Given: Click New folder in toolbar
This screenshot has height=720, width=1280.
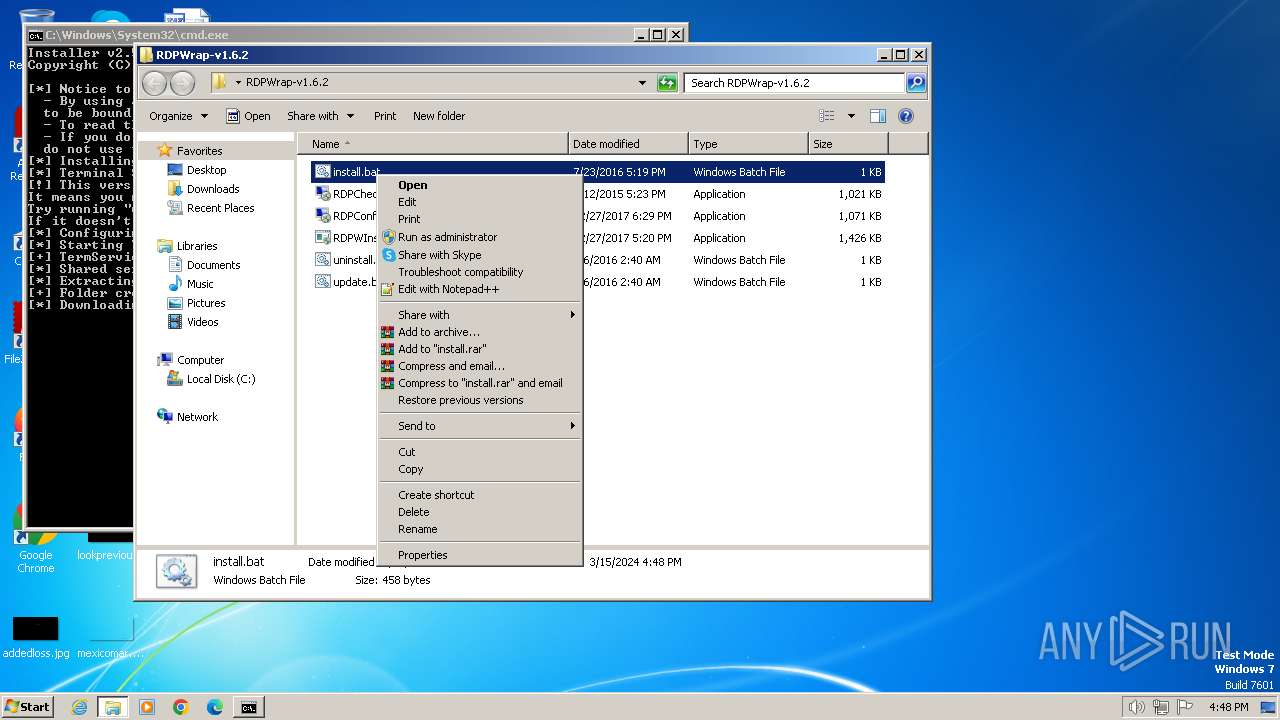Looking at the screenshot, I should tap(439, 116).
